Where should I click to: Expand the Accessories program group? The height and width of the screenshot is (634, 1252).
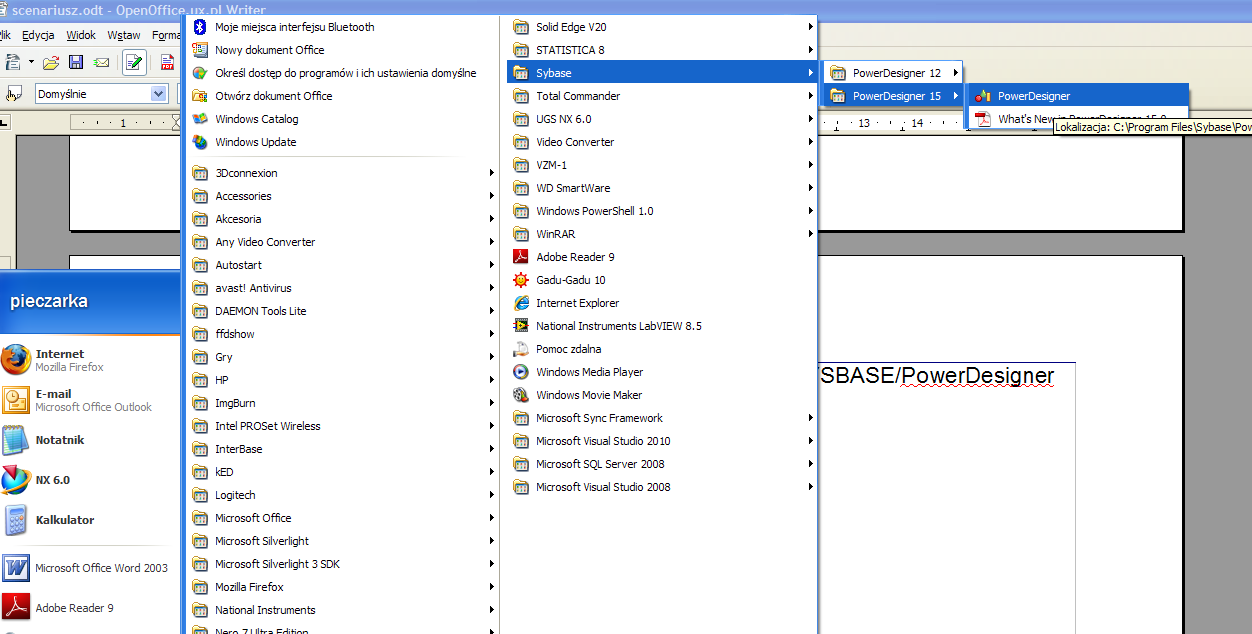[x=340, y=196]
